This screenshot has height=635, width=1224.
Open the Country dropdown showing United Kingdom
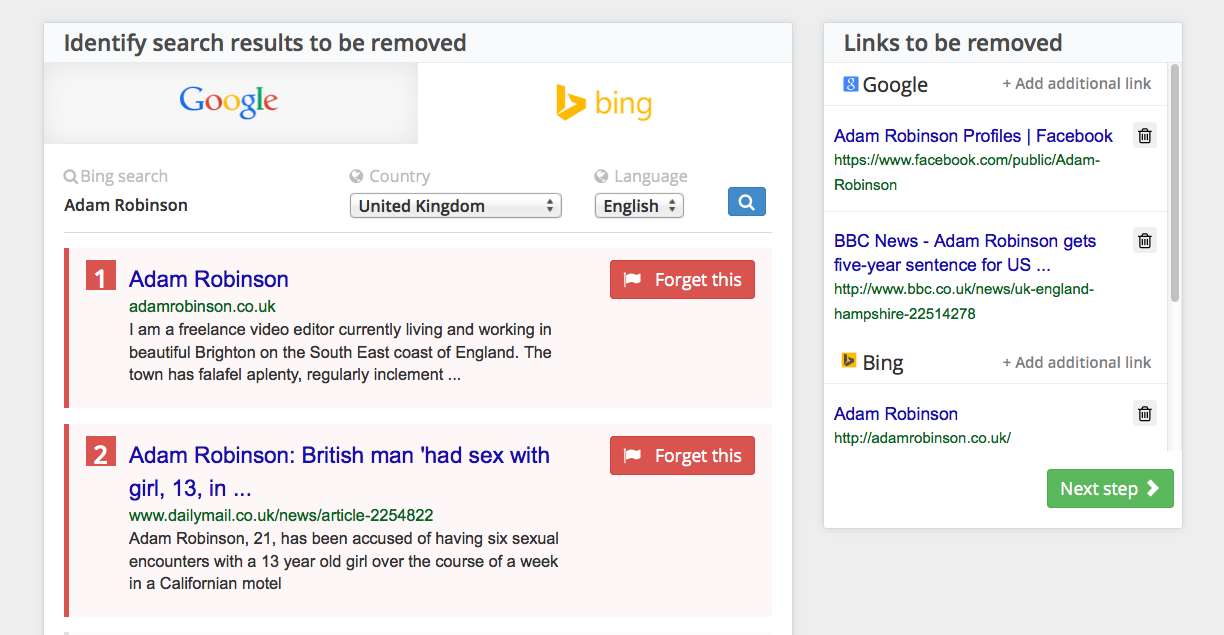click(x=455, y=206)
